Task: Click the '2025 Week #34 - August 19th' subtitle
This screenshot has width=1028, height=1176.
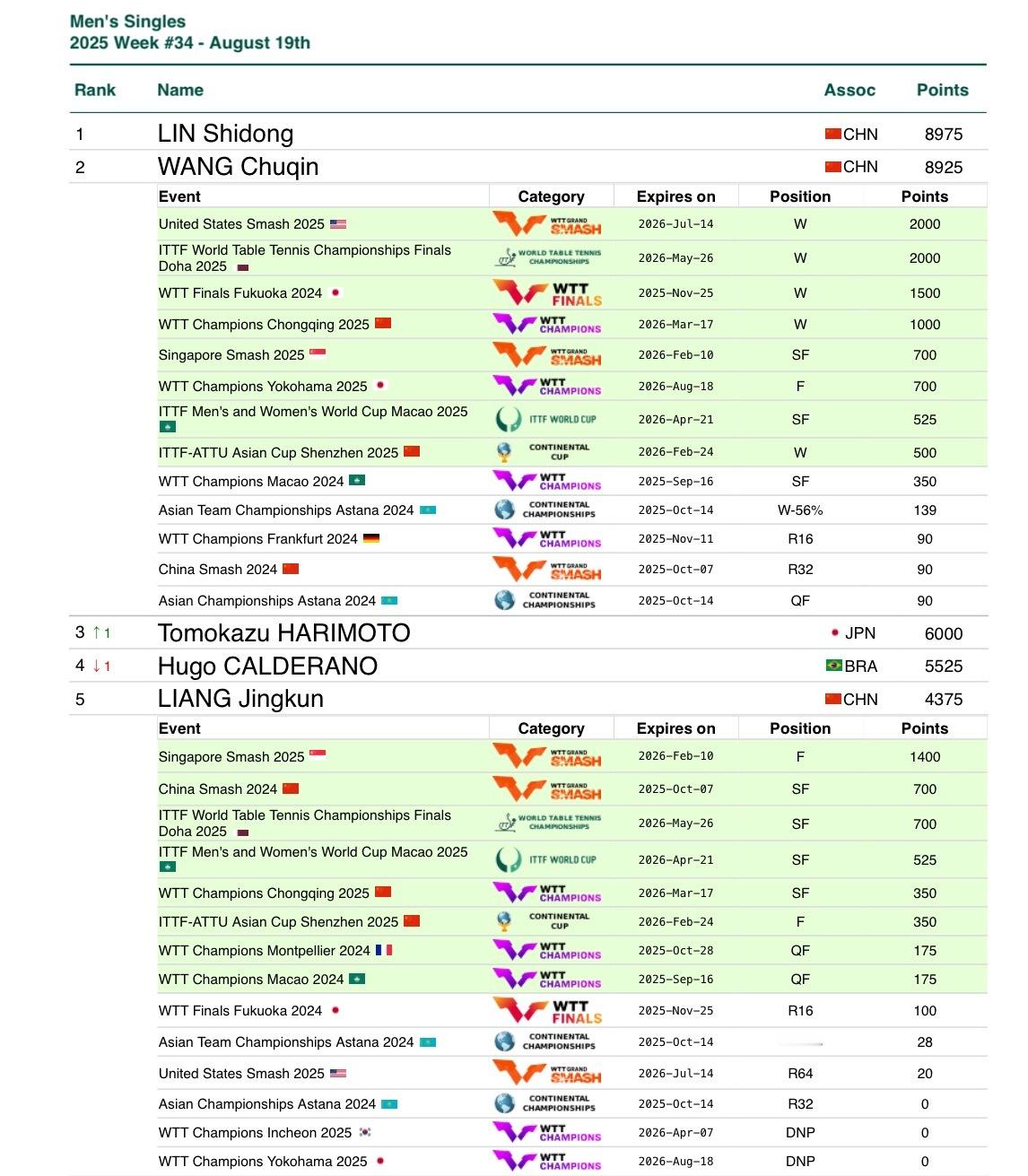Action: (190, 42)
